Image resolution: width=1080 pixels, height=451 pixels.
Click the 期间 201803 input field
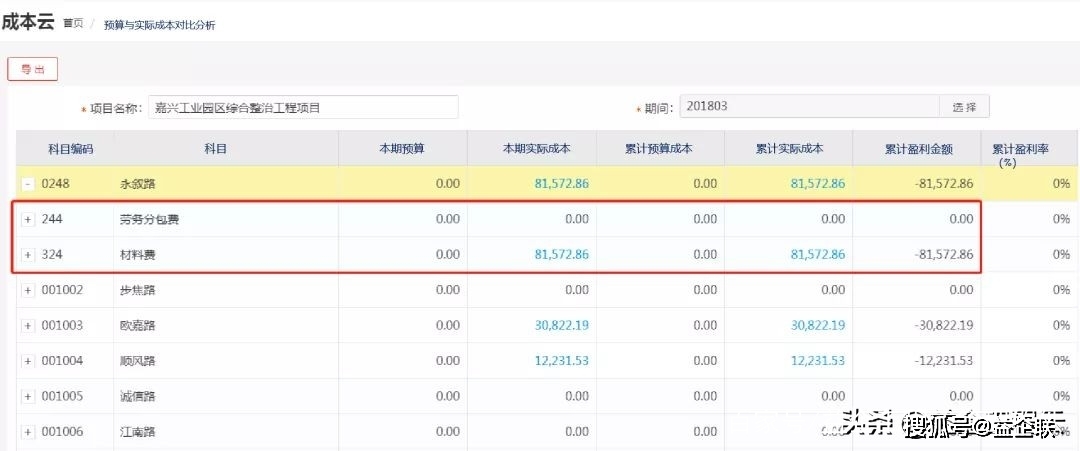pyautogui.click(x=808, y=107)
